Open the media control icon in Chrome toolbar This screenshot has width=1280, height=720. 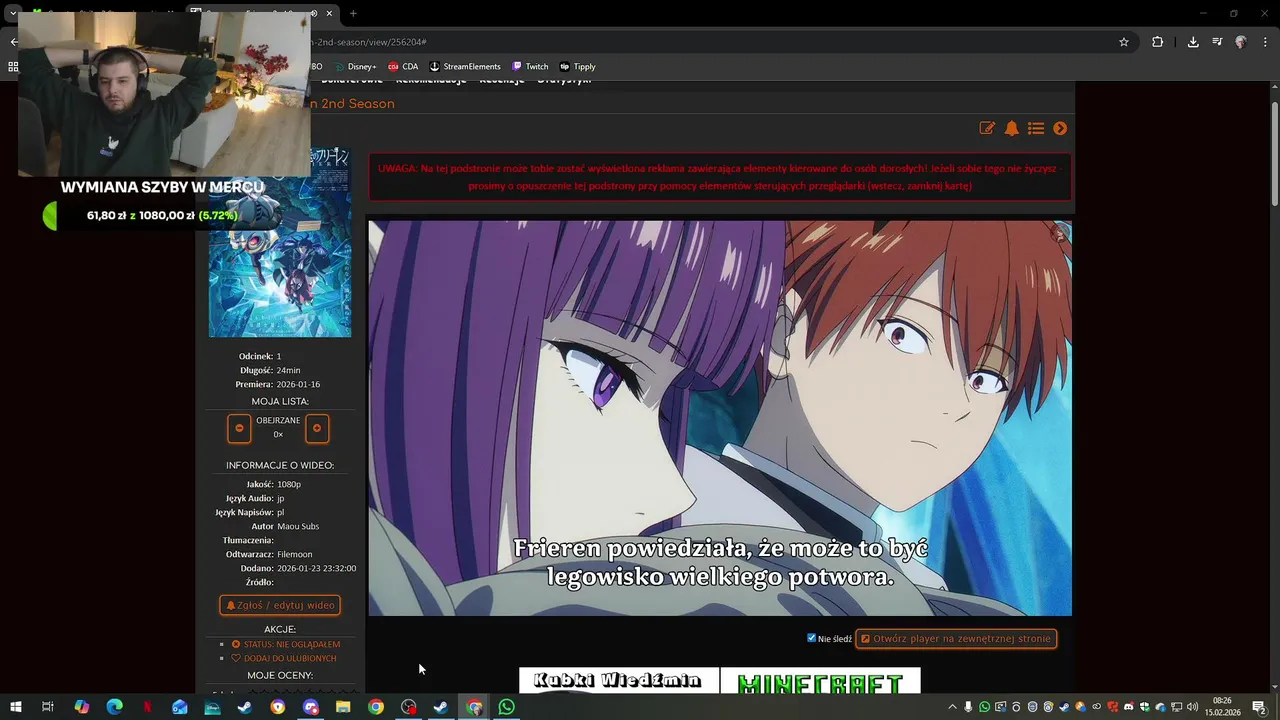1217,42
